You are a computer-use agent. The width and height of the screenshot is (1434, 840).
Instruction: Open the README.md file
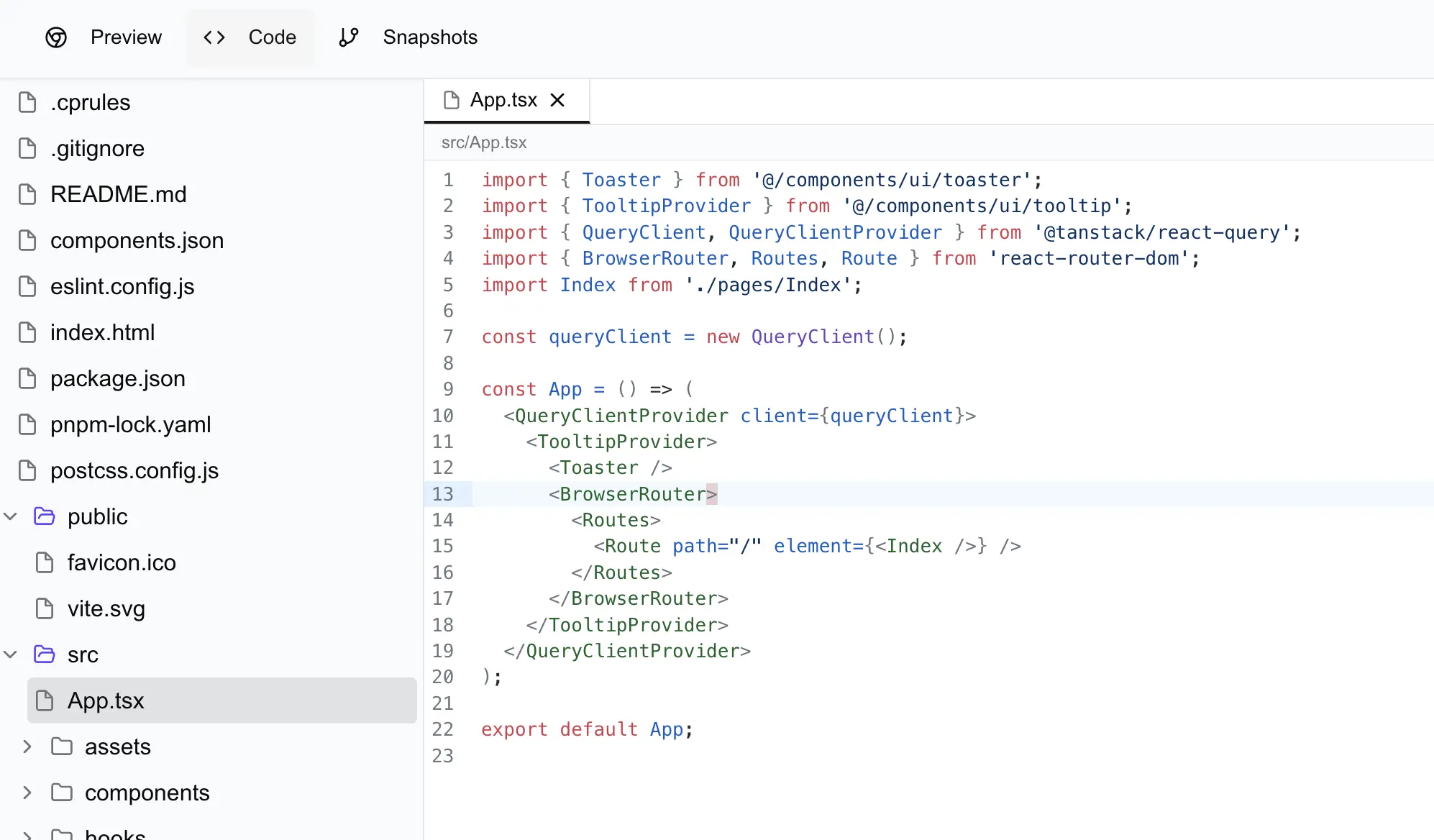pyautogui.click(x=119, y=194)
